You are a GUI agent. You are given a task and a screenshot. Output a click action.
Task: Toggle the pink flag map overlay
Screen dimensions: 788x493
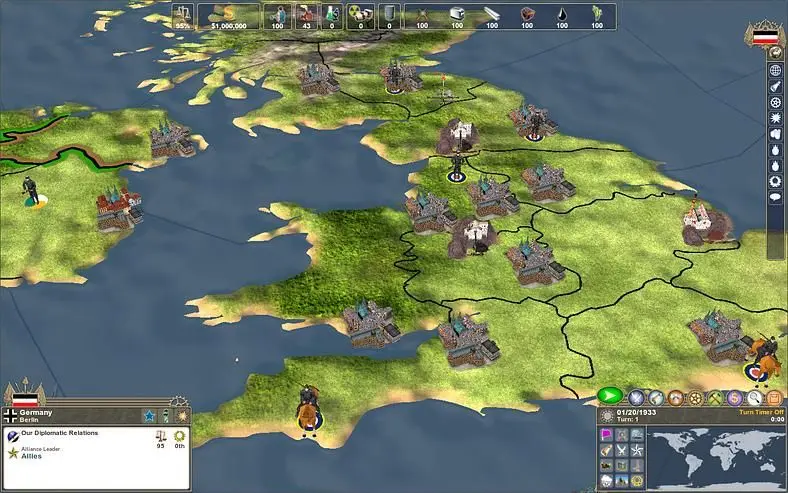[x=607, y=434]
